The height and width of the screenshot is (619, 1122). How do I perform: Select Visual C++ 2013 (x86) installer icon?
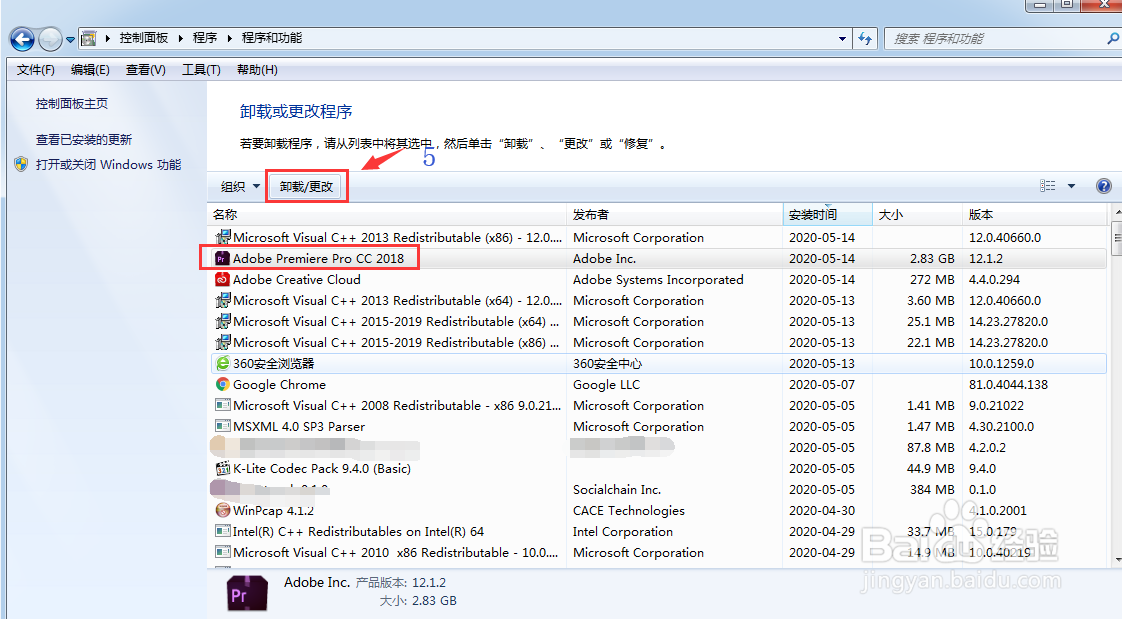(223, 237)
